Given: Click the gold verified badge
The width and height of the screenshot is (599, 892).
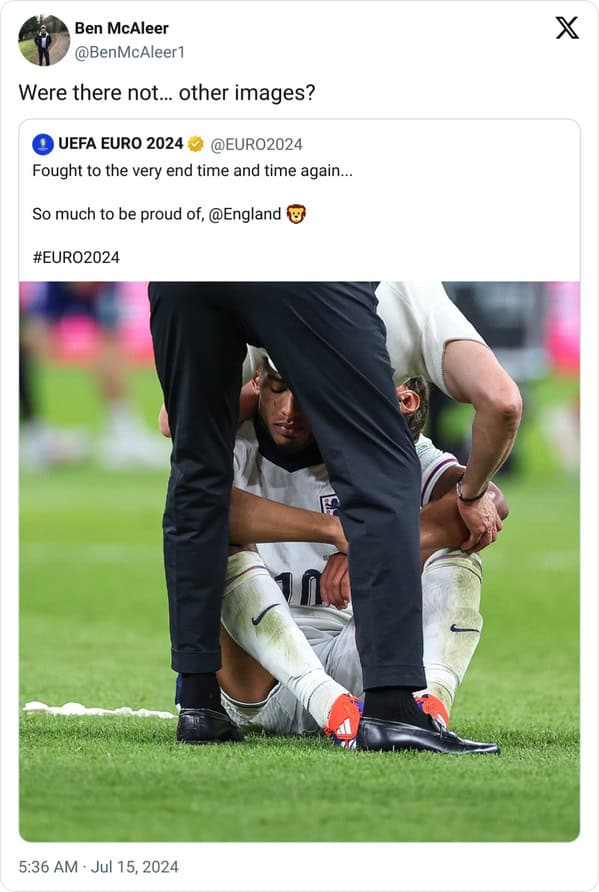Looking at the screenshot, I should click(x=196, y=144).
